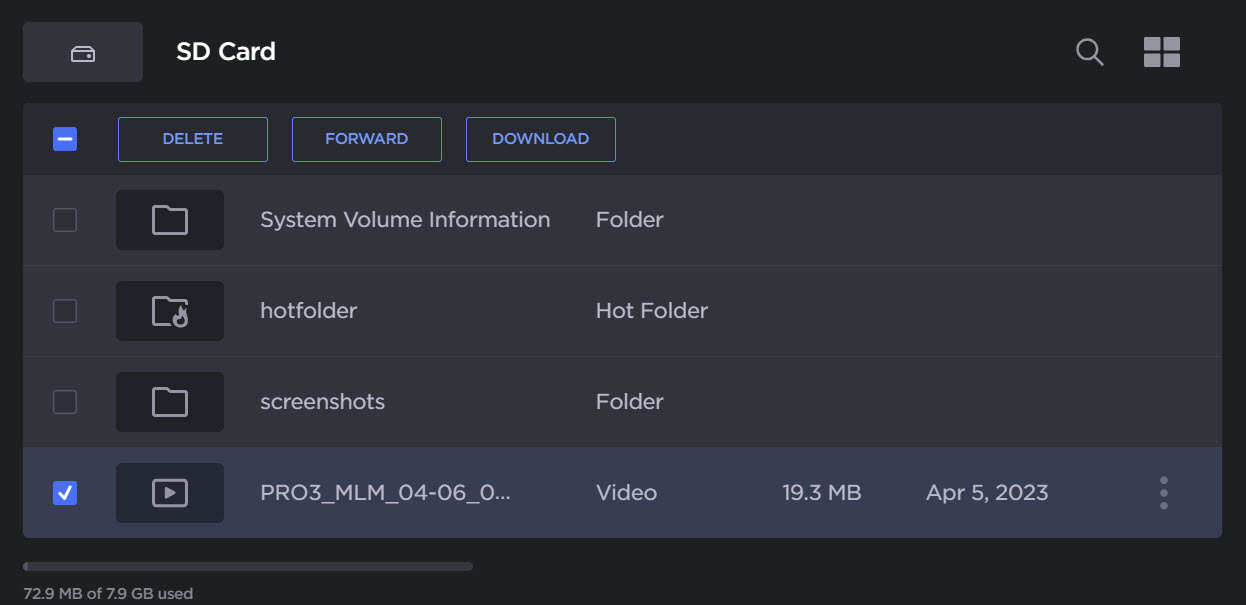Check the System Volume Information checkbox

[65, 220]
